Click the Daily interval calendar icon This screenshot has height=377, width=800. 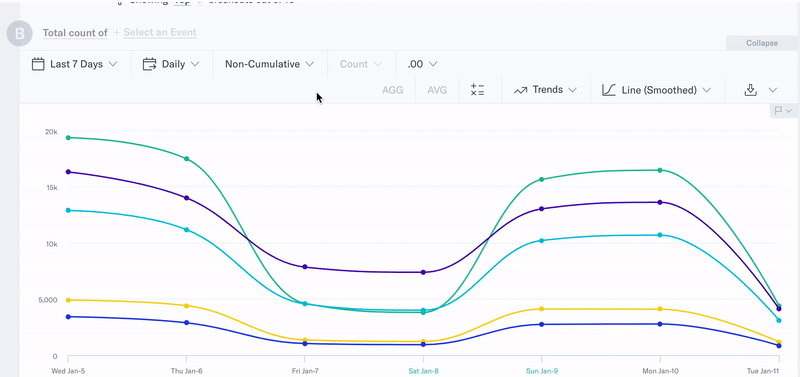pyautogui.click(x=149, y=64)
